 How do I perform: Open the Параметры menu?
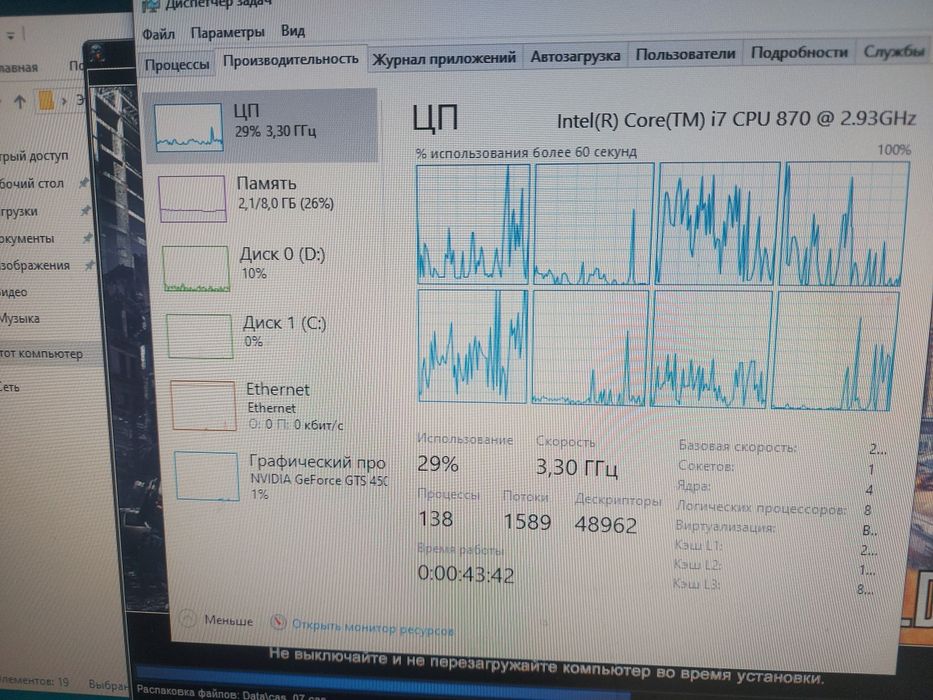(x=227, y=33)
